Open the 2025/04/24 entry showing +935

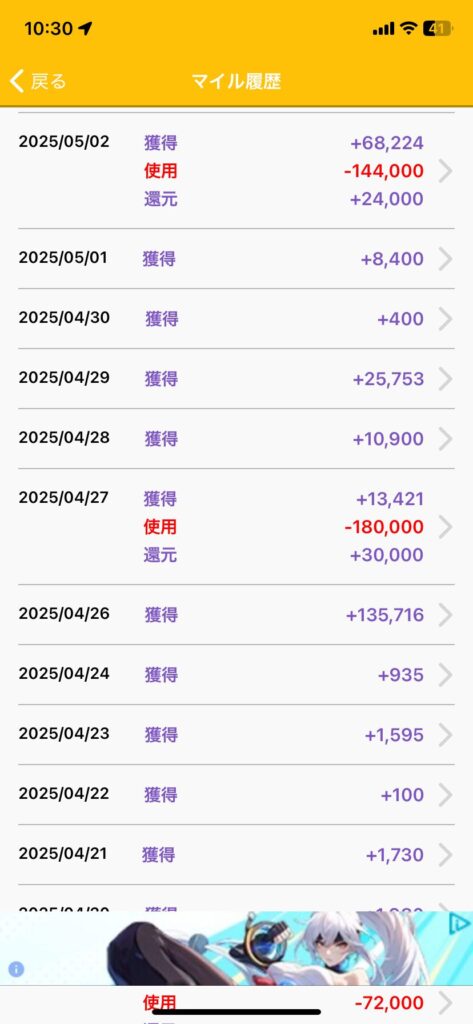point(236,675)
